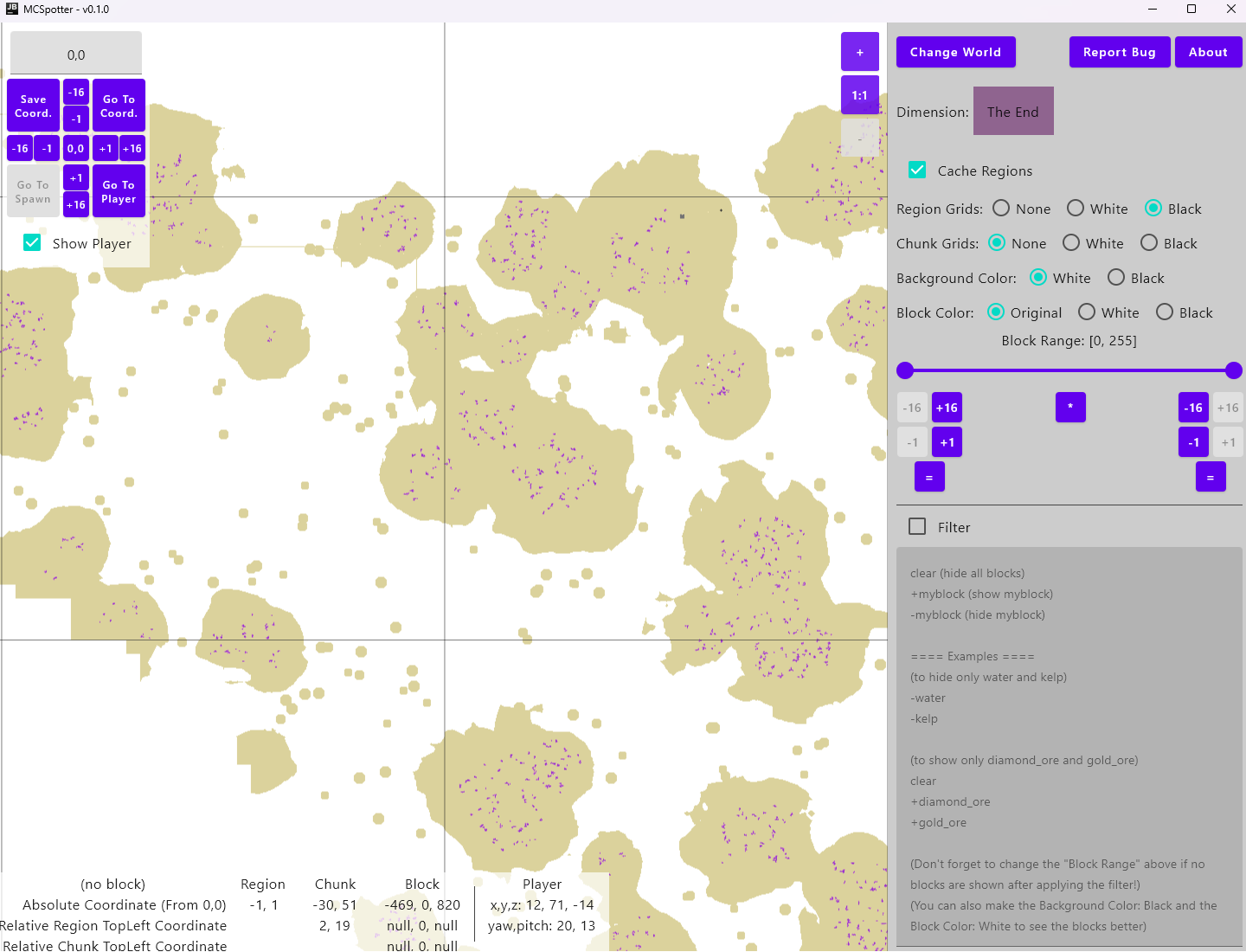Image resolution: width=1246 pixels, height=952 pixels.
Task: Click inside the filter rules text area
Action: [x=1069, y=746]
